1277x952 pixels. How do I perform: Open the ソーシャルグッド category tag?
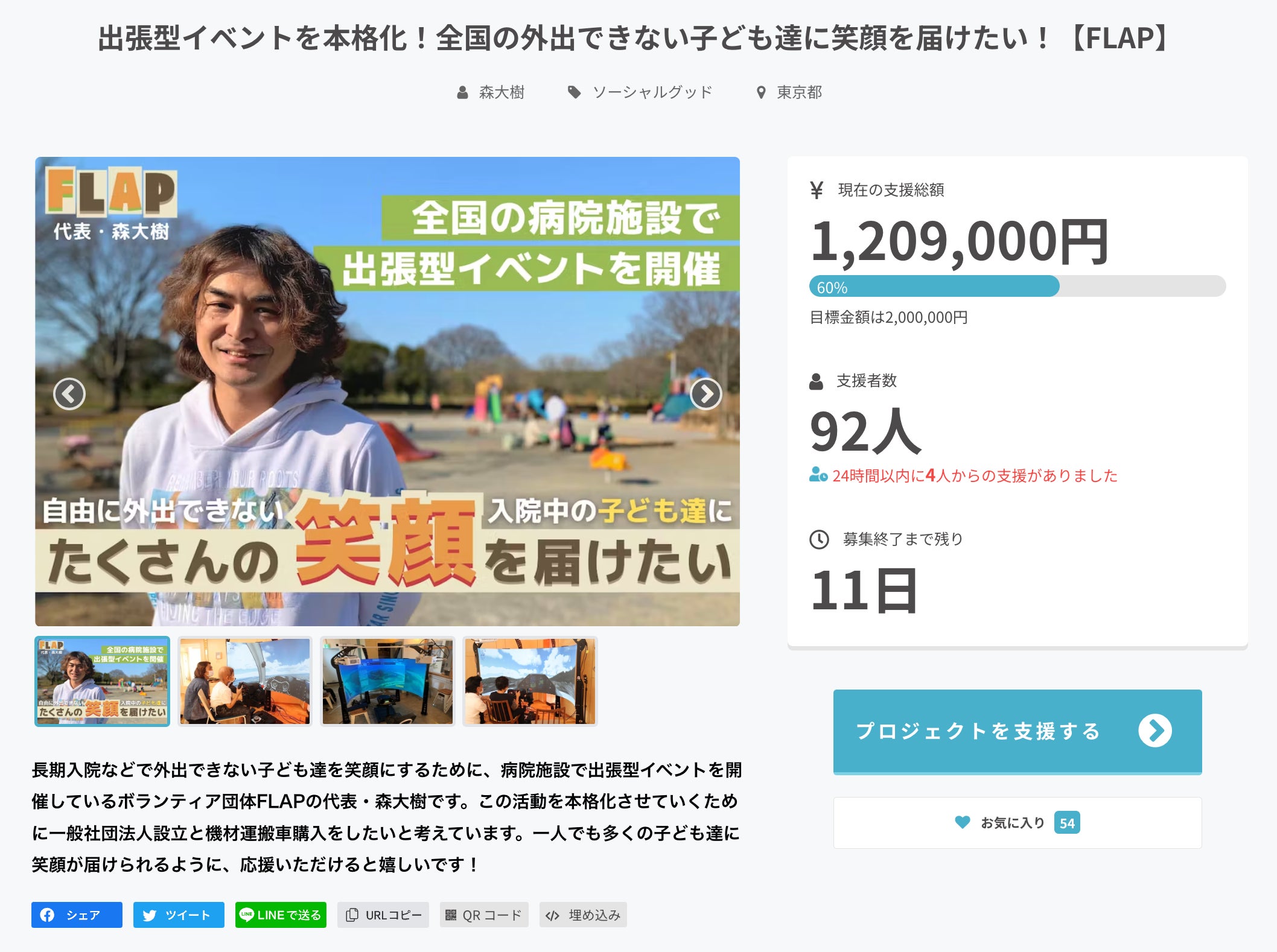click(652, 92)
